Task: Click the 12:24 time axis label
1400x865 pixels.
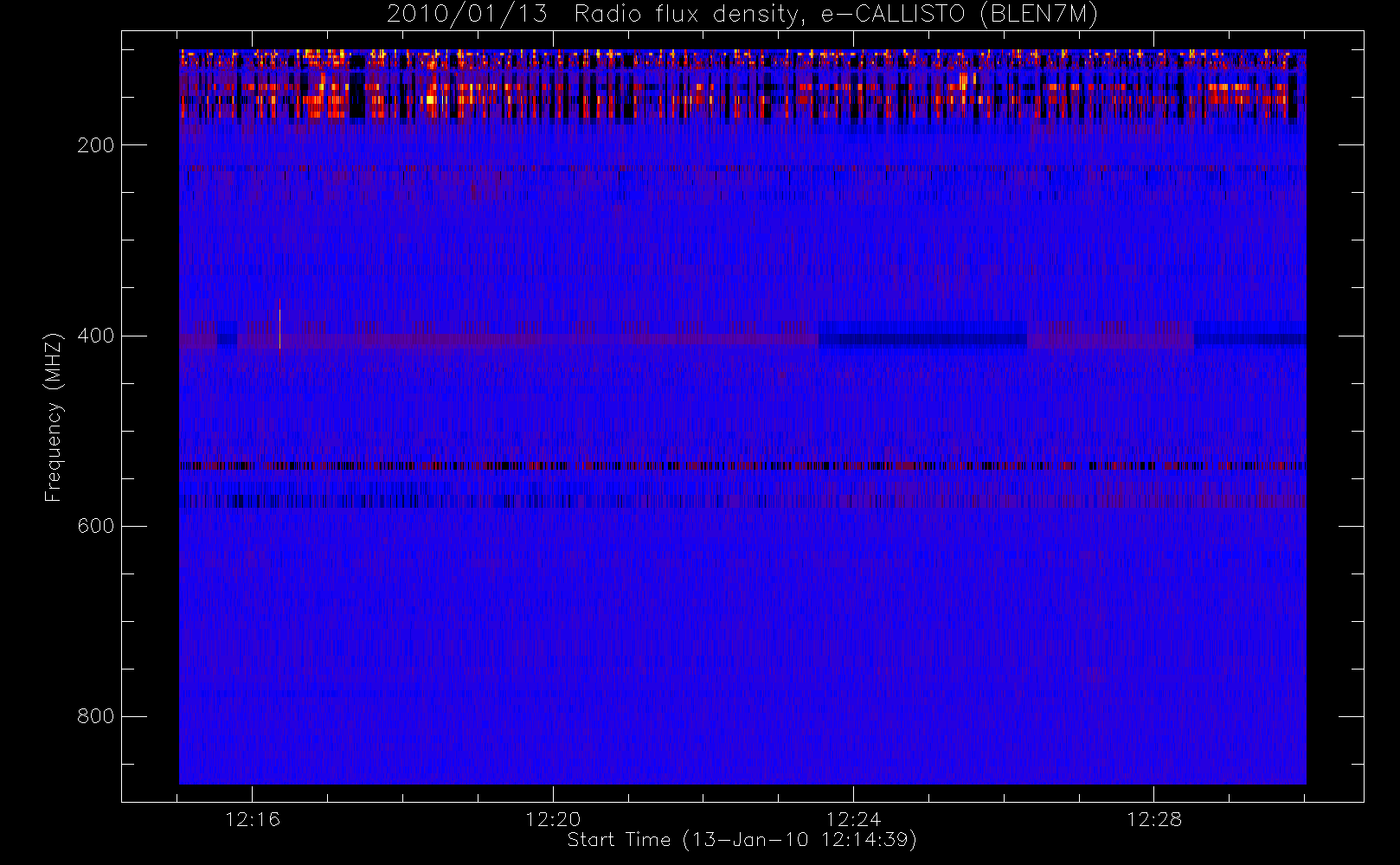Action: pos(853,819)
